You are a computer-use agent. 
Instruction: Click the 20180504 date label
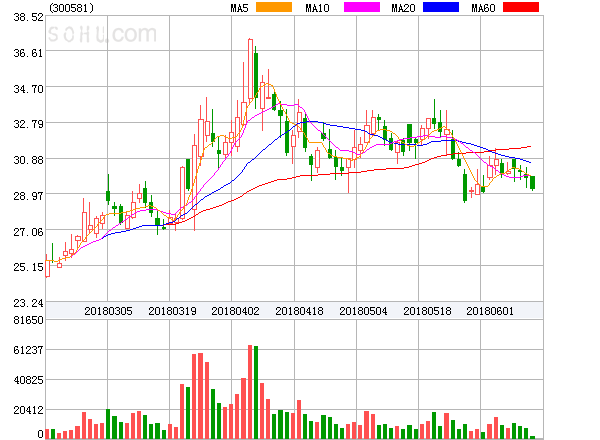[x=363, y=311]
